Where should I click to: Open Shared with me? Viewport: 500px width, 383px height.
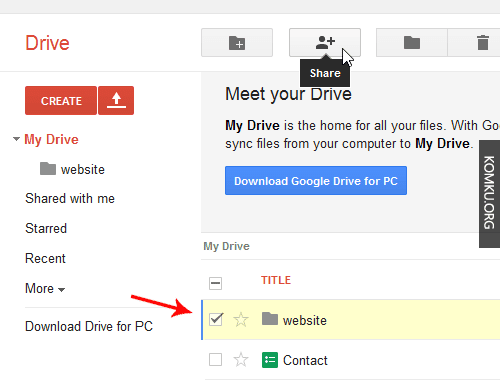point(70,198)
